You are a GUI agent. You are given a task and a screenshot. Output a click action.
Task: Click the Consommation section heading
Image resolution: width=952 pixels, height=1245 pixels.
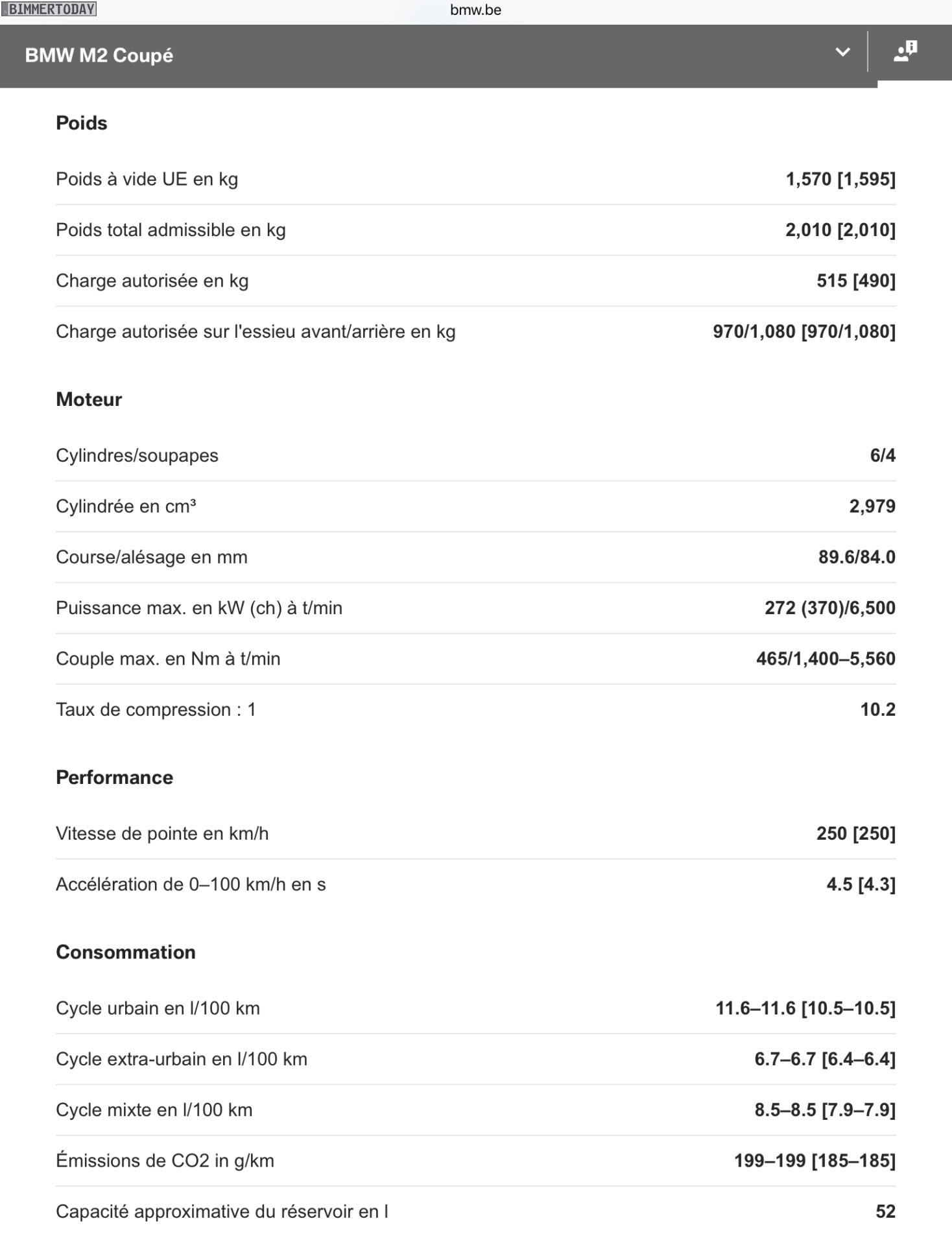(126, 952)
